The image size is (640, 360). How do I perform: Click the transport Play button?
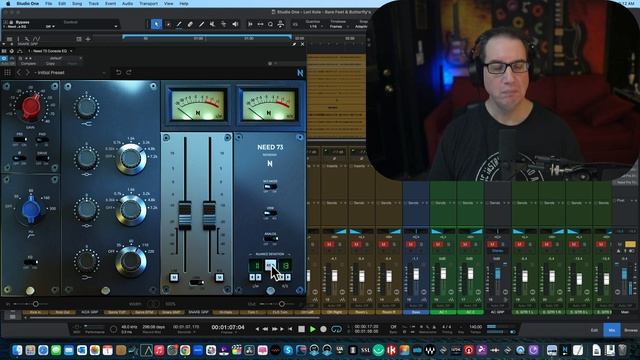point(313,329)
